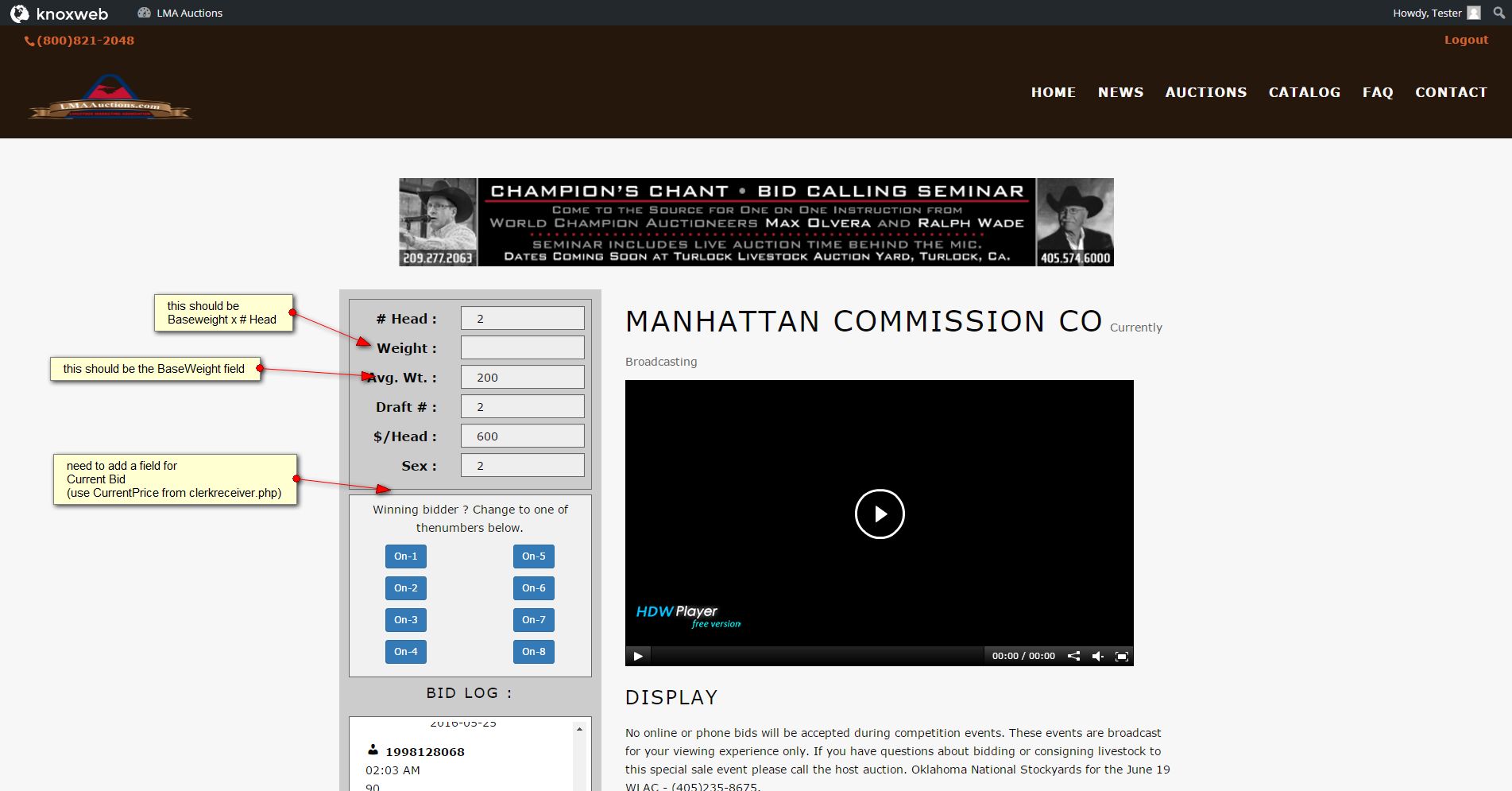
Task: Click the (800)821-2048 phone number link
Action: tap(79, 41)
